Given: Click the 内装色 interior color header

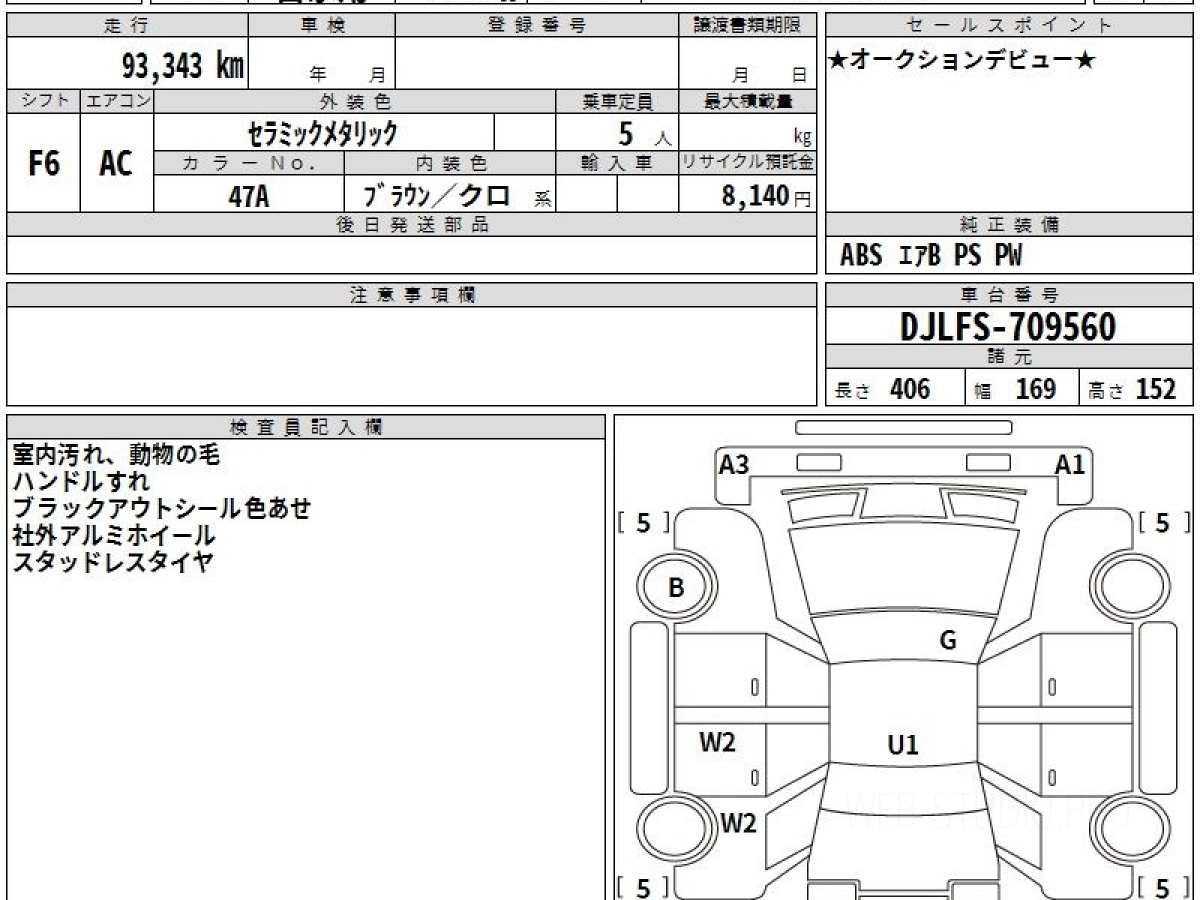Looking at the screenshot, I should pyautogui.click(x=451, y=163).
